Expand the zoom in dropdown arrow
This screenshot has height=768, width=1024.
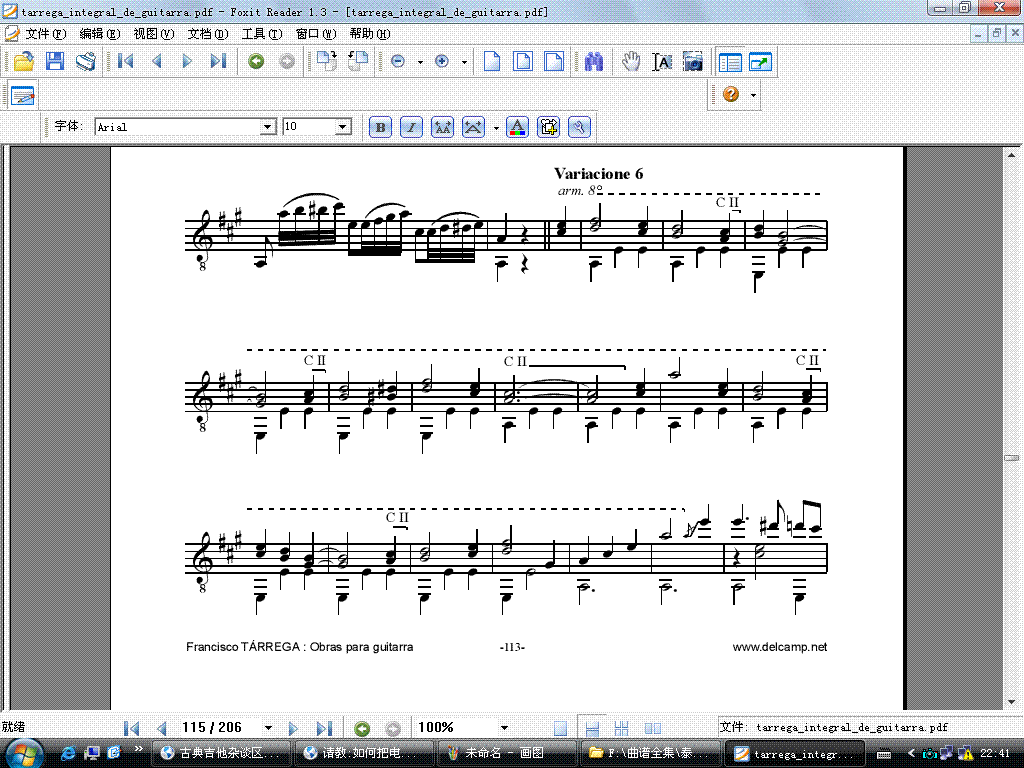tap(464, 62)
